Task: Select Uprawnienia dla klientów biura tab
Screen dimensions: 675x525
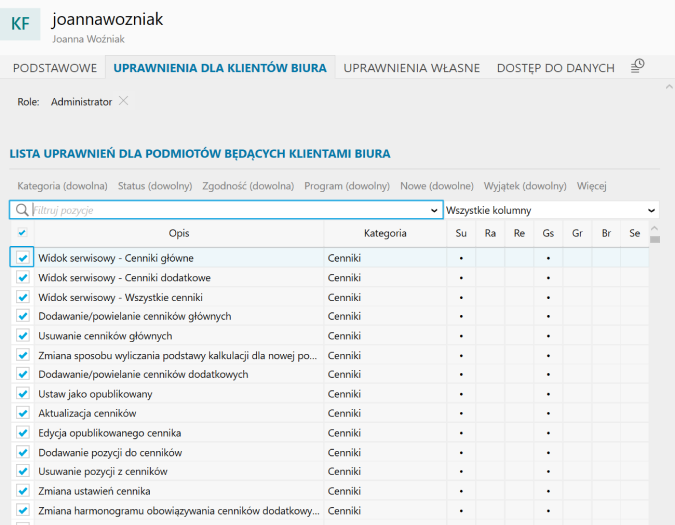Action: click(x=220, y=68)
